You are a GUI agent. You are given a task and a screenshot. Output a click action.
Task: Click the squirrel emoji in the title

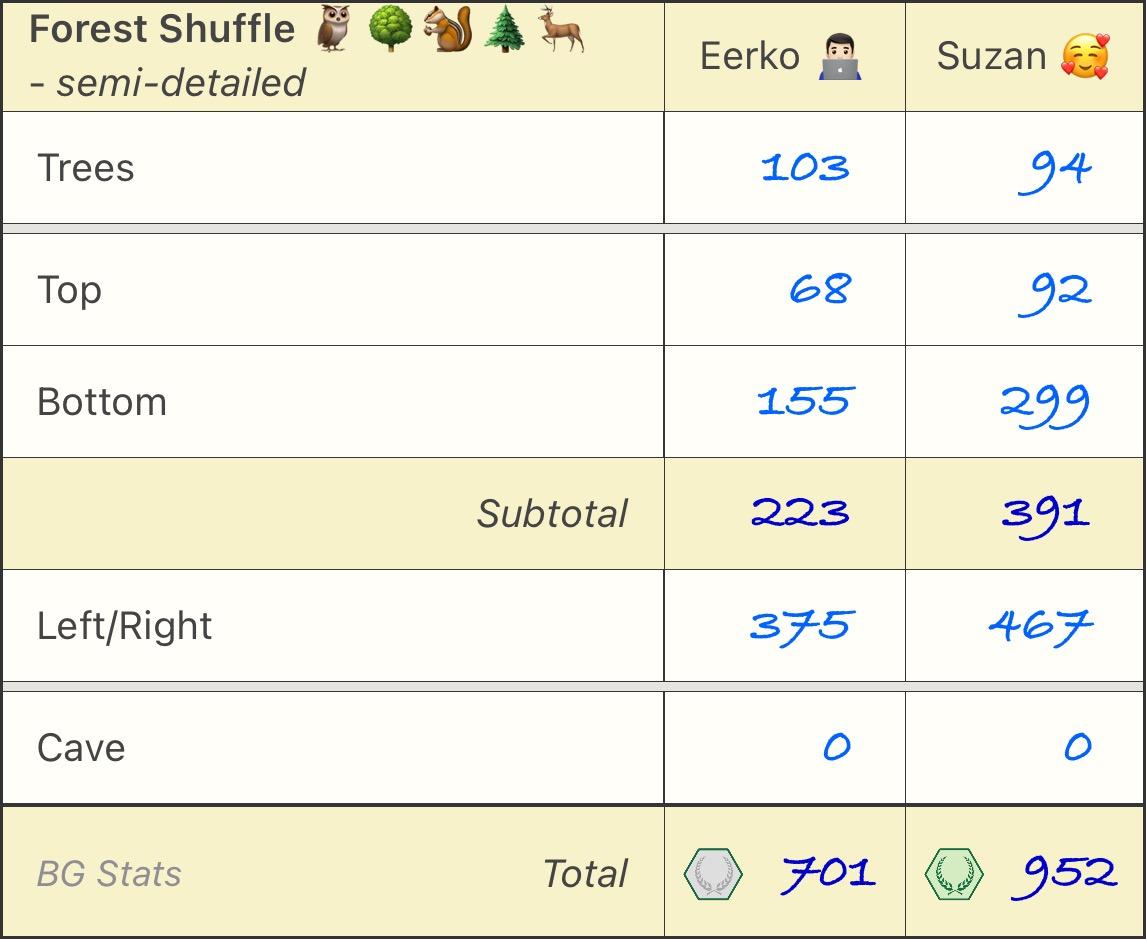(446, 30)
